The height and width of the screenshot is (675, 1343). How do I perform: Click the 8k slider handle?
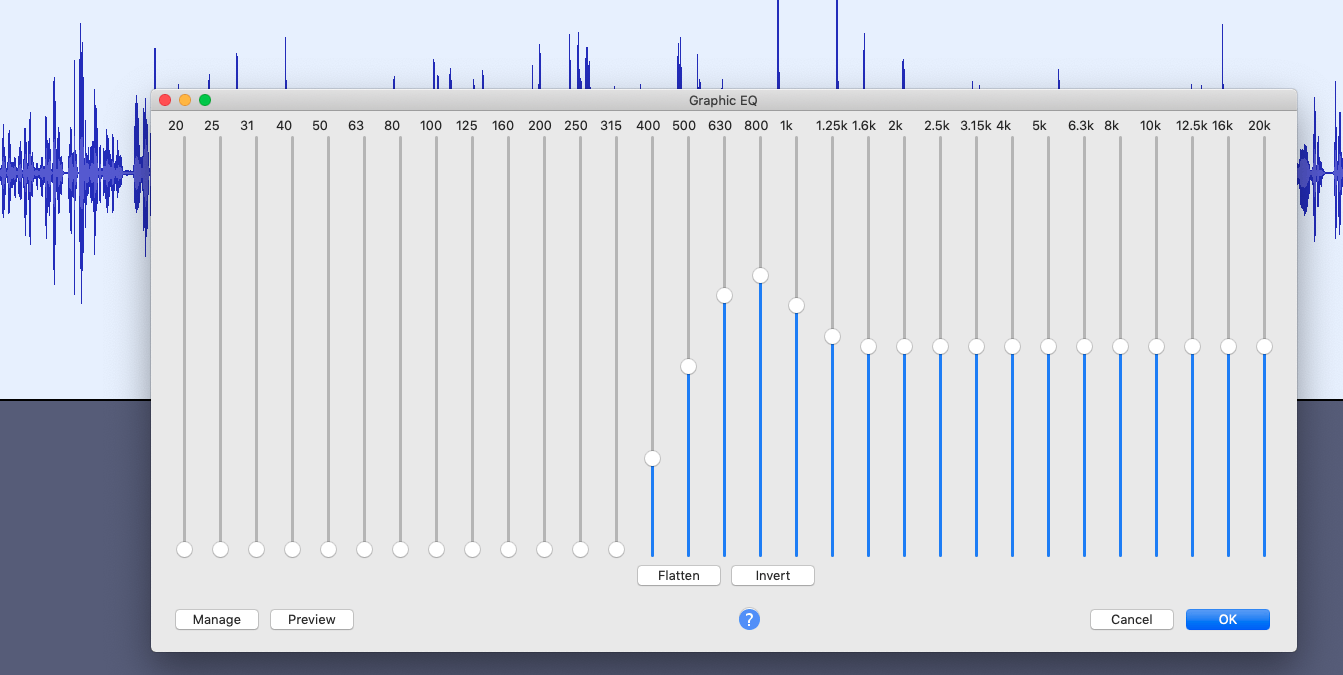(x=1120, y=346)
